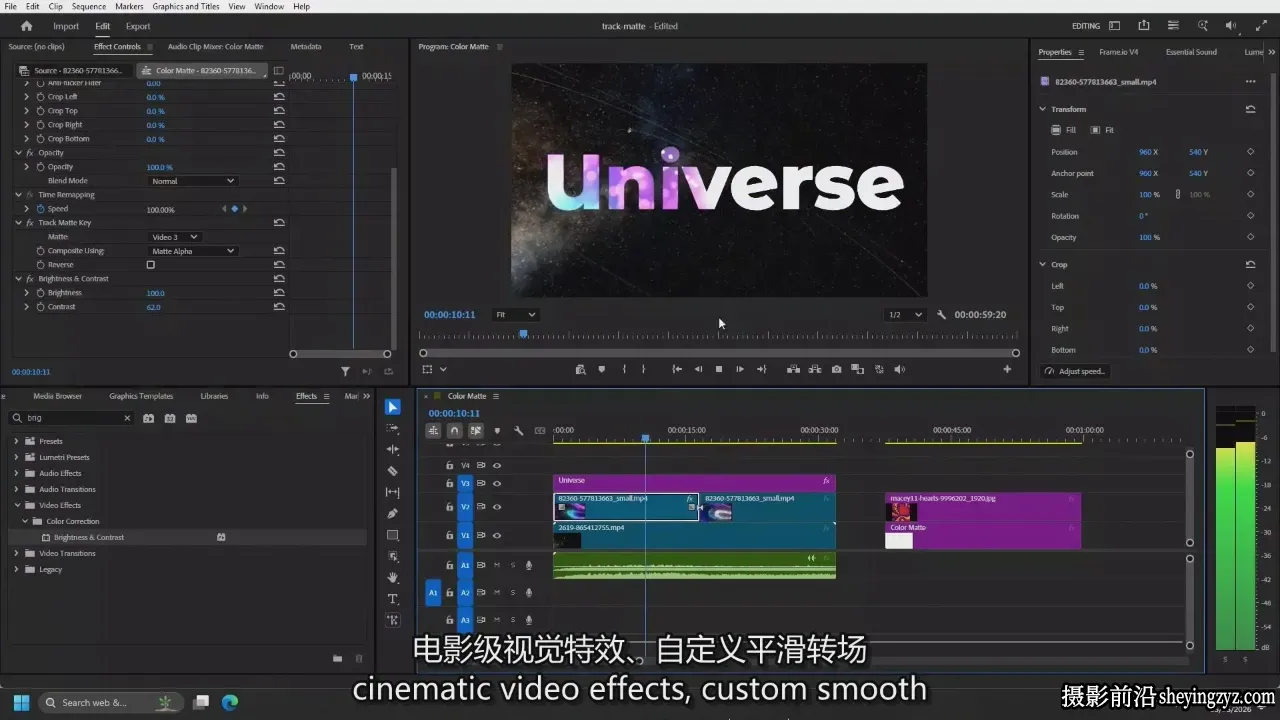Open the Composite Using dropdown
The height and width of the screenshot is (720, 1280).
click(193, 251)
